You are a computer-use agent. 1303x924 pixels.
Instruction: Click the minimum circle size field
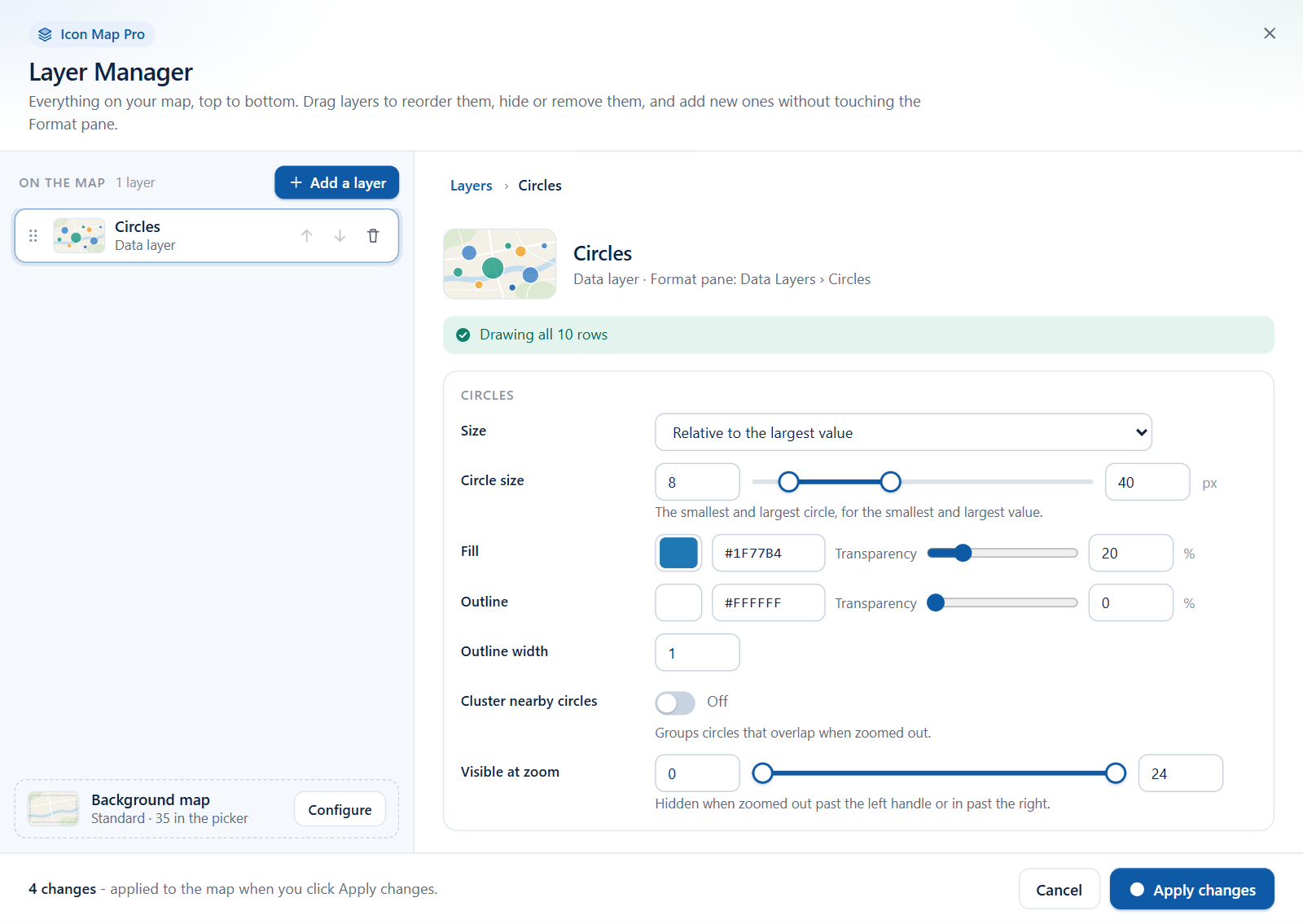pyautogui.click(x=697, y=482)
